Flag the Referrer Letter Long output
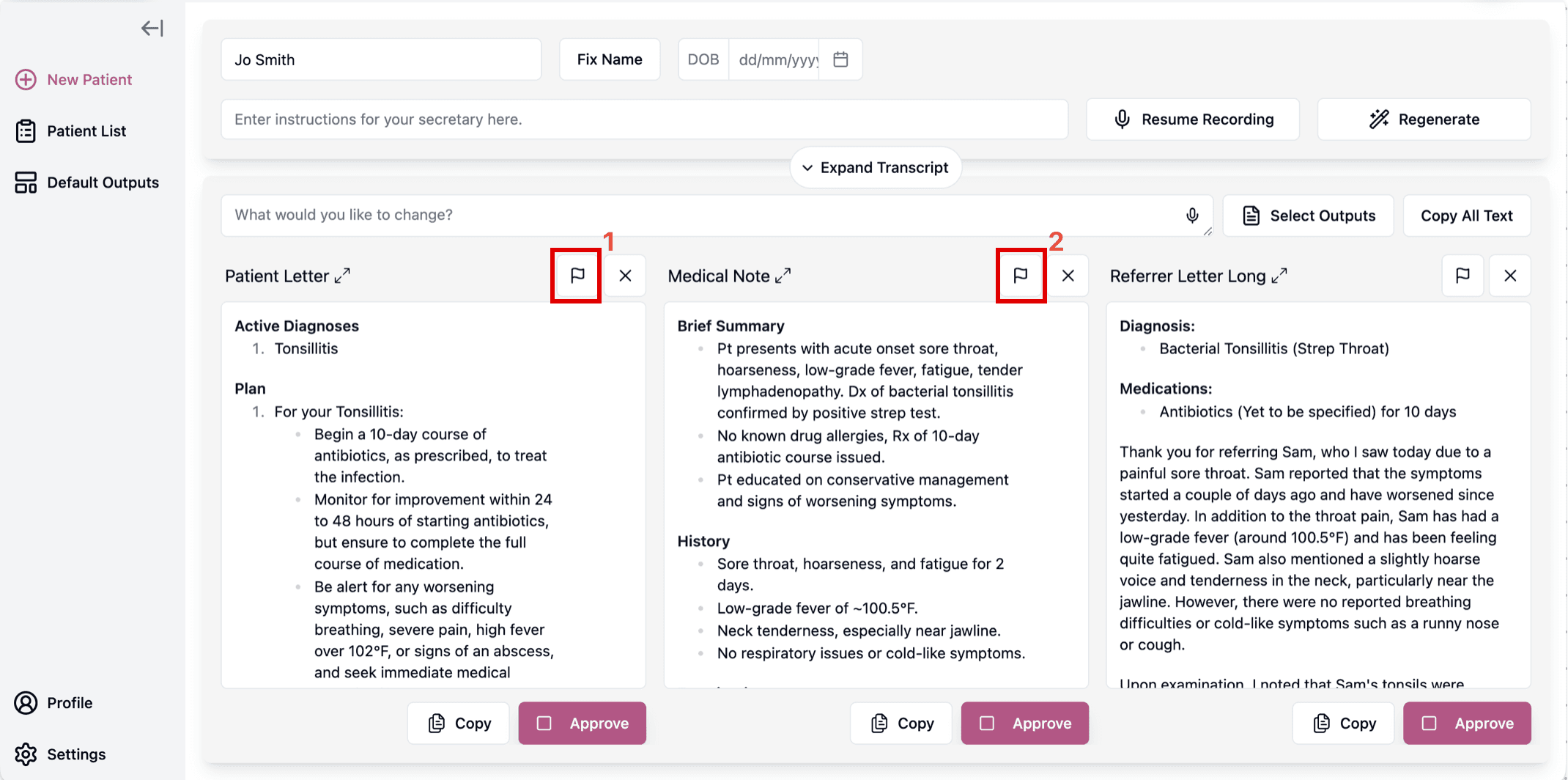Screen dimensions: 1568x780 point(1462,276)
